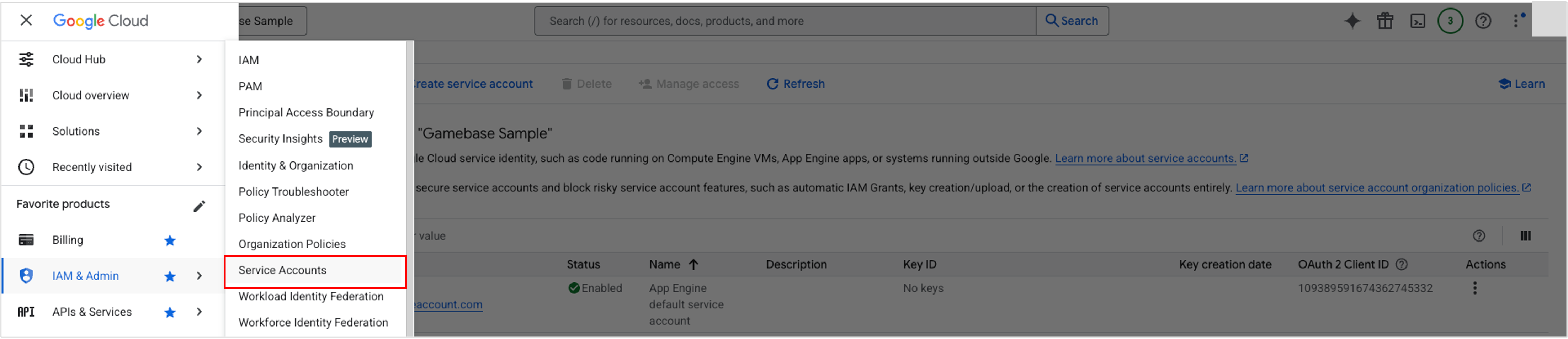The width and height of the screenshot is (1568, 339).
Task: Select Principal Access Boundary
Action: (306, 112)
